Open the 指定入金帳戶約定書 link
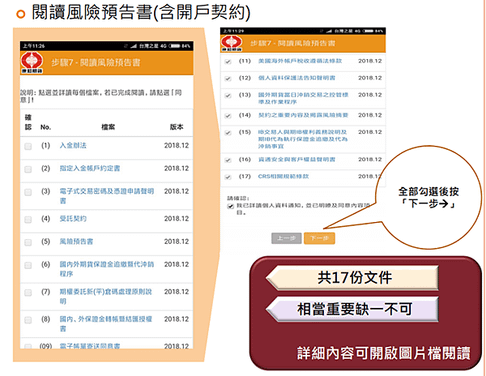 90,168
